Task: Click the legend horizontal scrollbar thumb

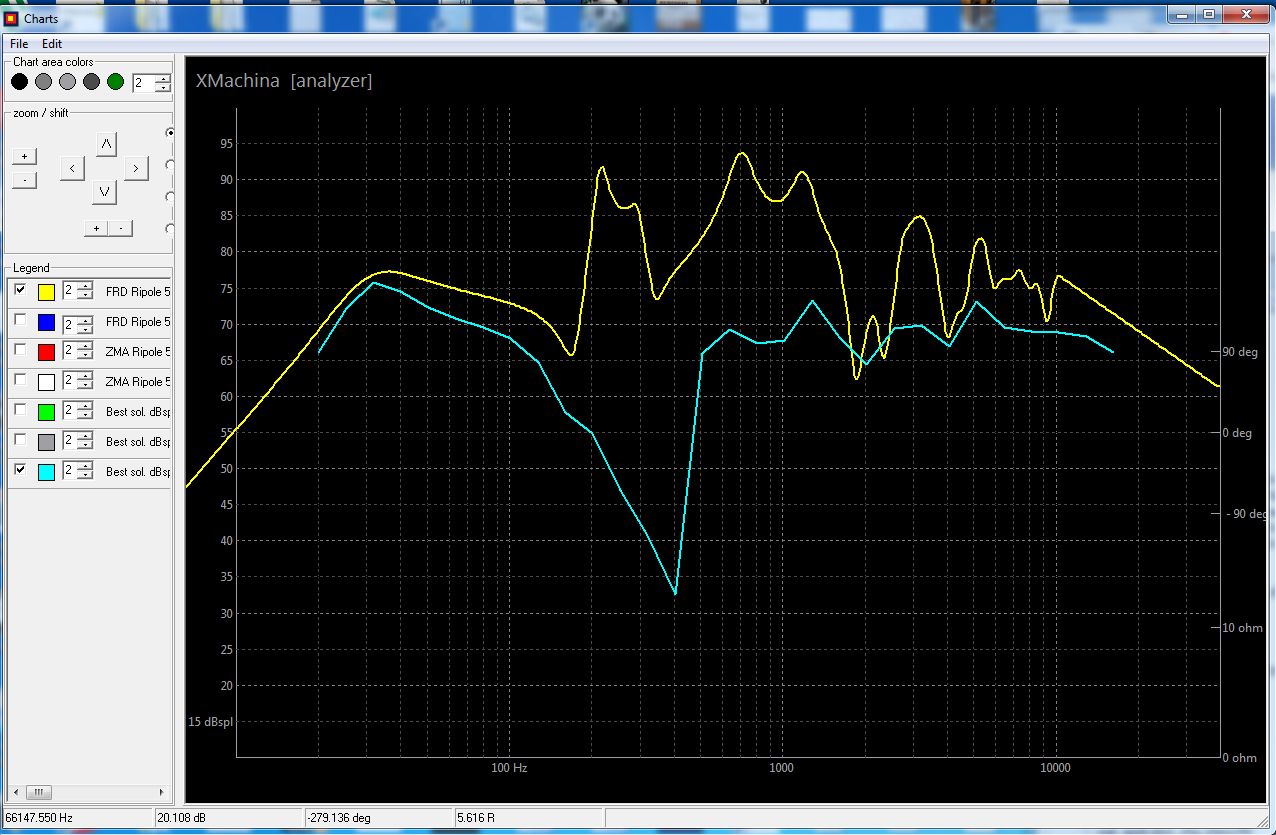Action: (38, 792)
